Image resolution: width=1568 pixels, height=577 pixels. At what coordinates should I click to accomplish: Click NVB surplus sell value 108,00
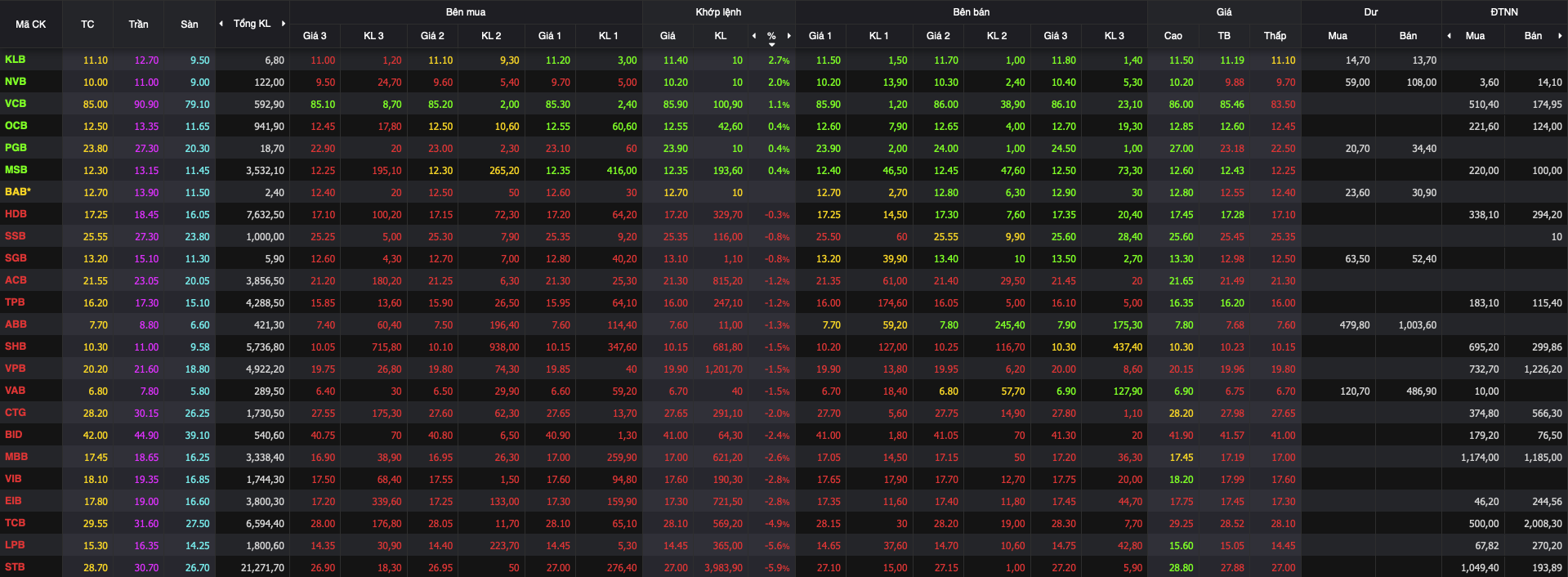tap(1422, 83)
